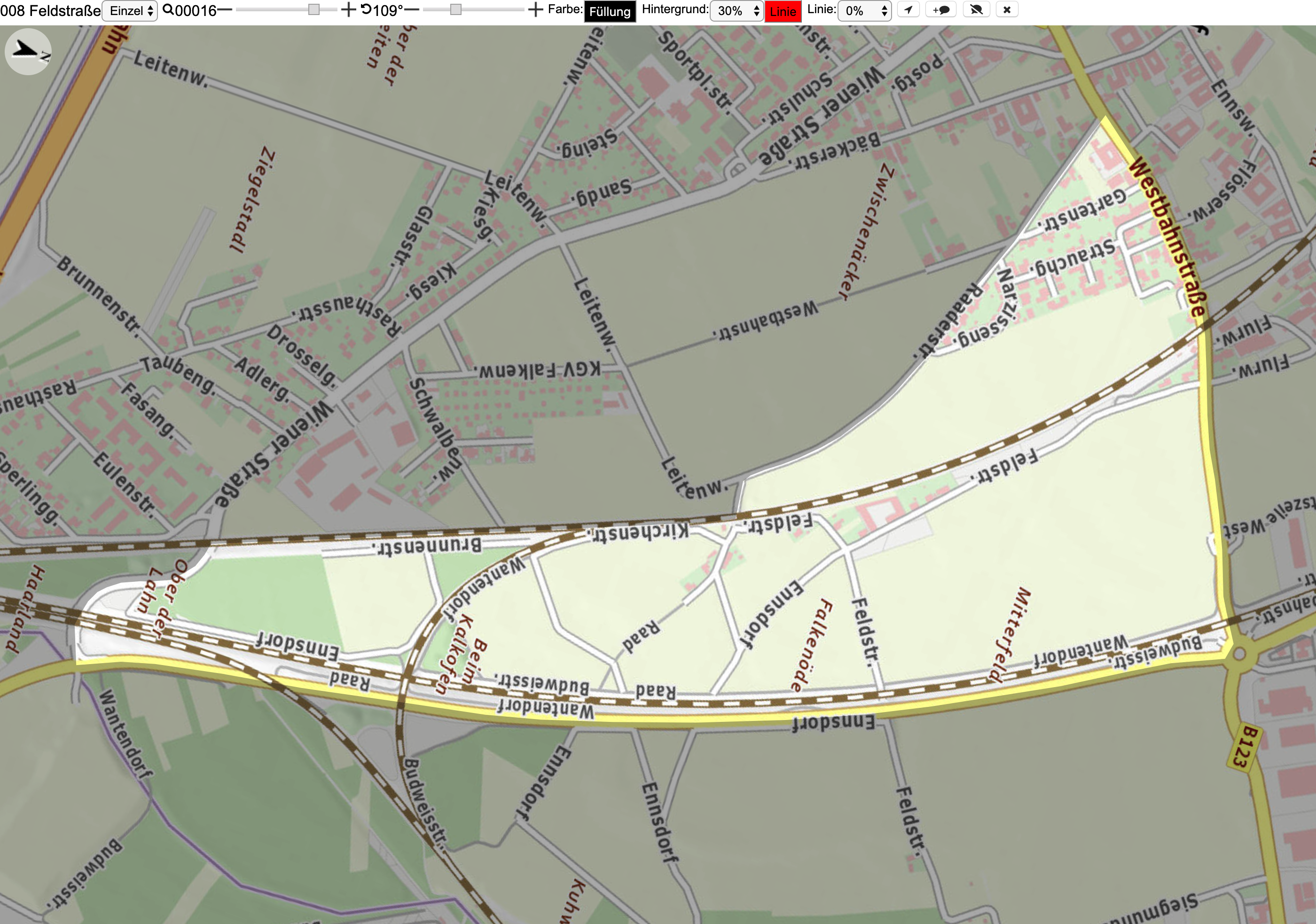The image size is (1316, 924).
Task: Click the rotation plus button
Action: tap(535, 10)
